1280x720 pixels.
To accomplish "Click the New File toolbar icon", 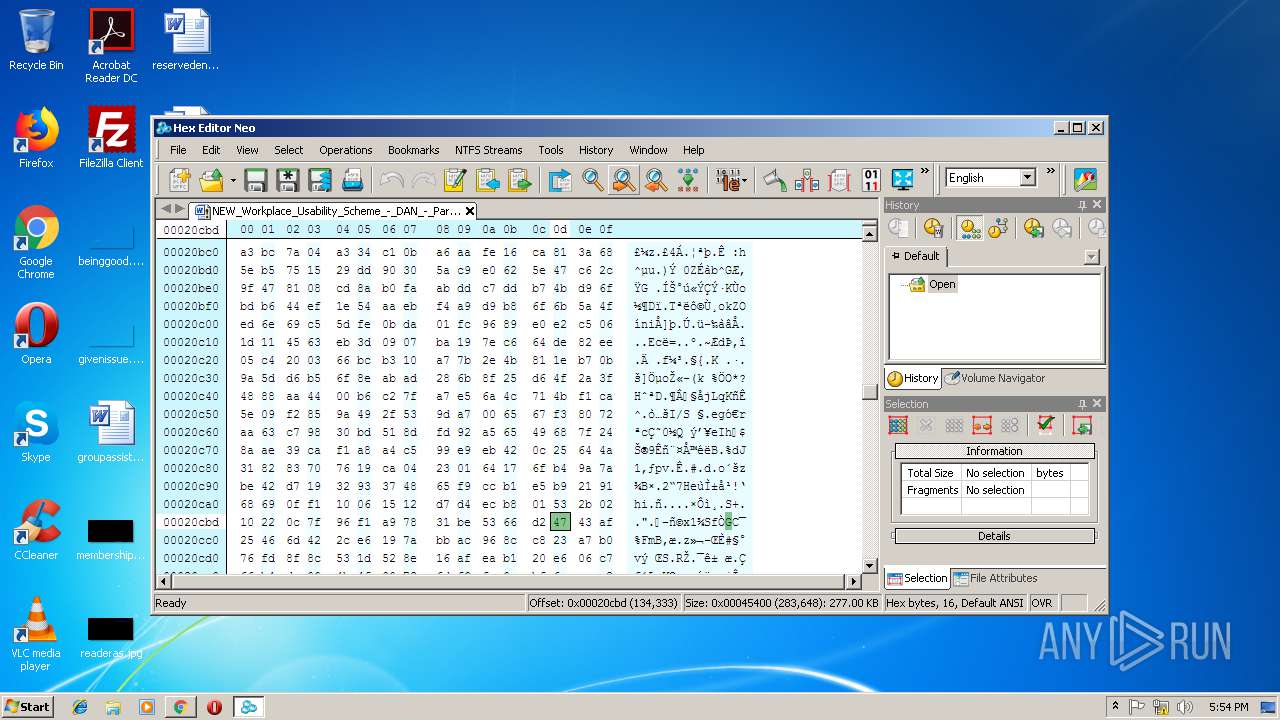I will tap(180, 180).
